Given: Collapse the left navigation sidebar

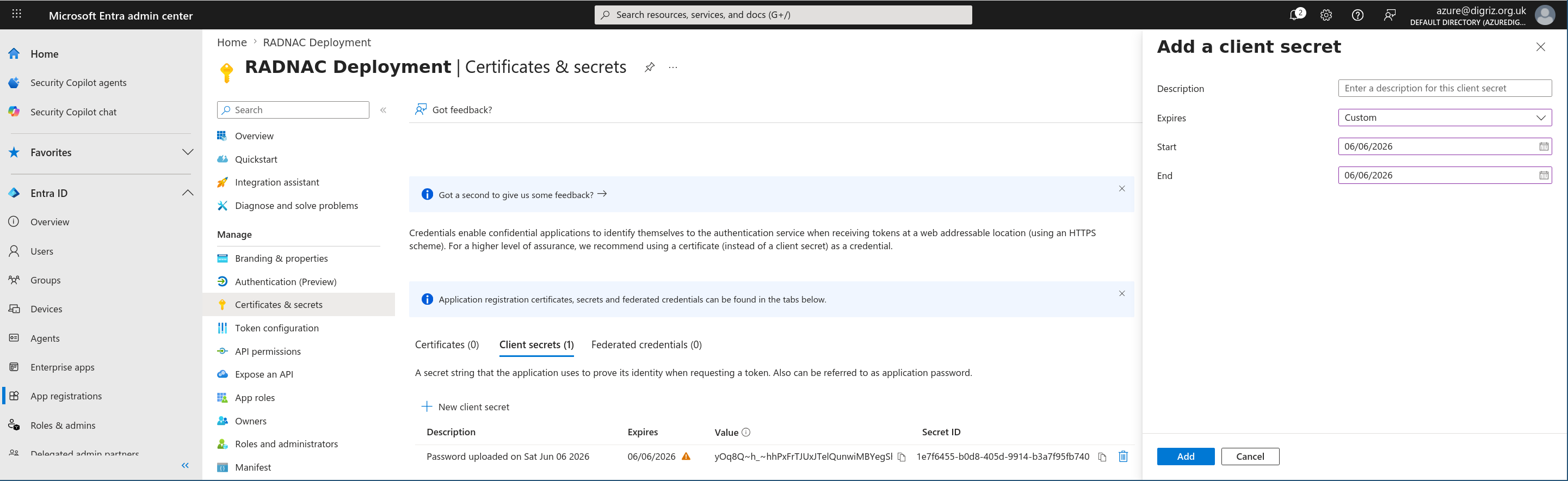Looking at the screenshot, I should pyautogui.click(x=186, y=465).
